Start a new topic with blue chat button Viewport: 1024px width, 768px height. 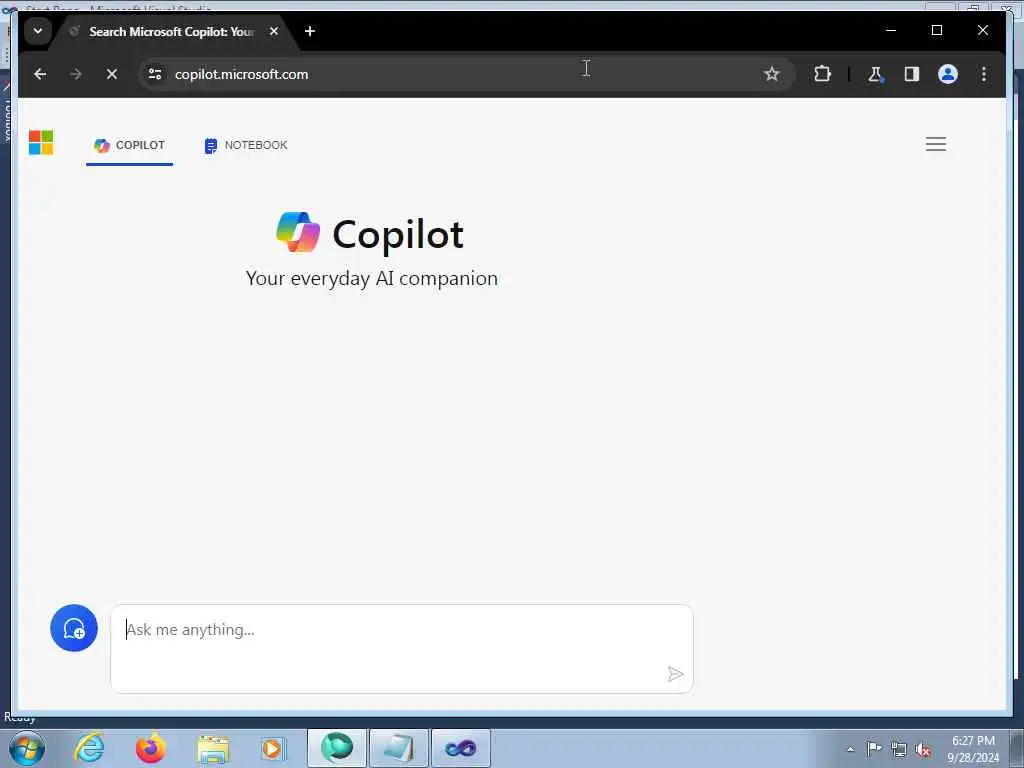pyautogui.click(x=74, y=628)
